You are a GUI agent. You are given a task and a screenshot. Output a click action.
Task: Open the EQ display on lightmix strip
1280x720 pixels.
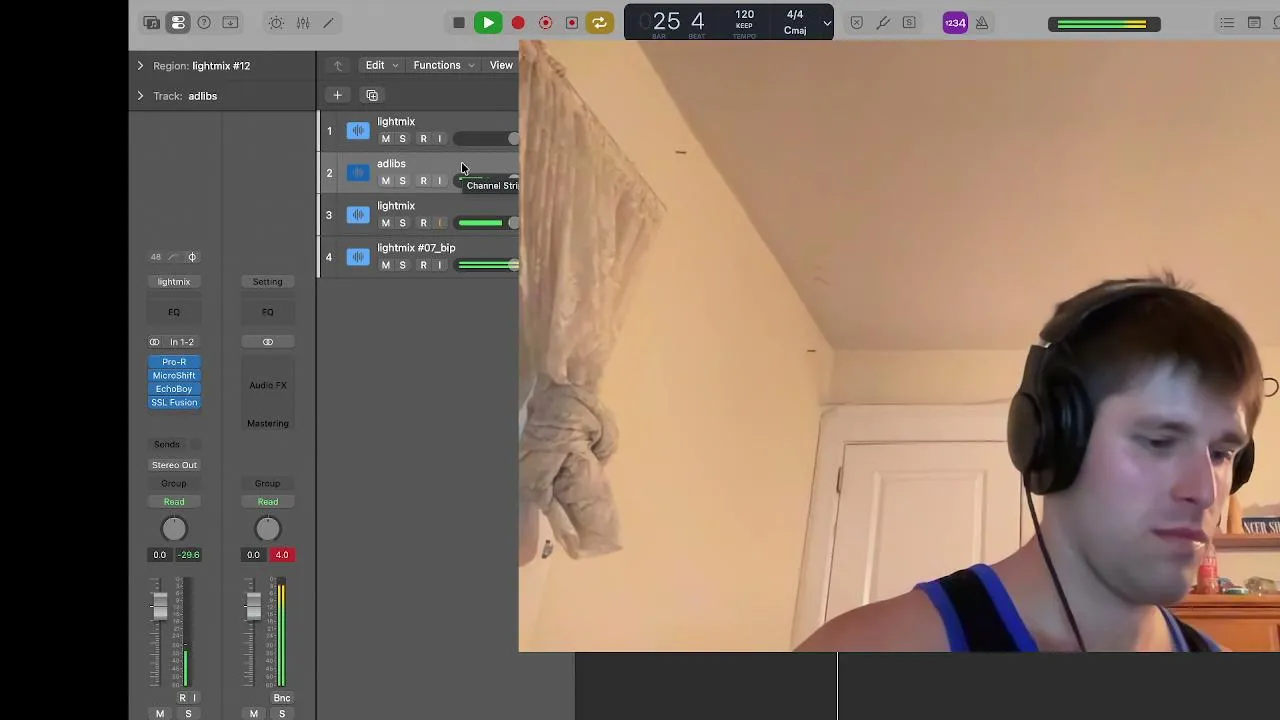click(x=174, y=312)
